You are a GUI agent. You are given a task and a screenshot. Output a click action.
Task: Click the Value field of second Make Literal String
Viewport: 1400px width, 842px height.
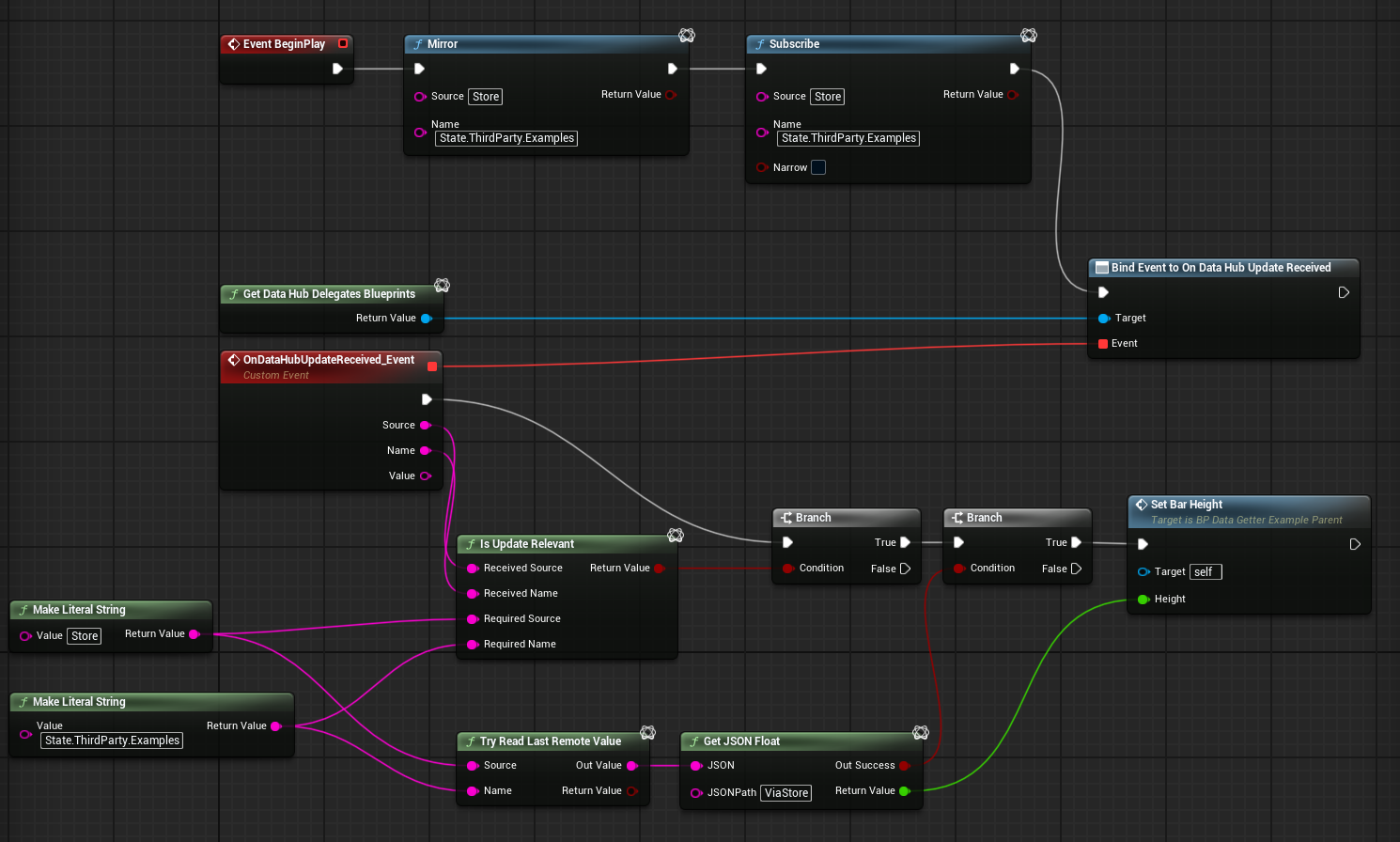[x=112, y=741]
